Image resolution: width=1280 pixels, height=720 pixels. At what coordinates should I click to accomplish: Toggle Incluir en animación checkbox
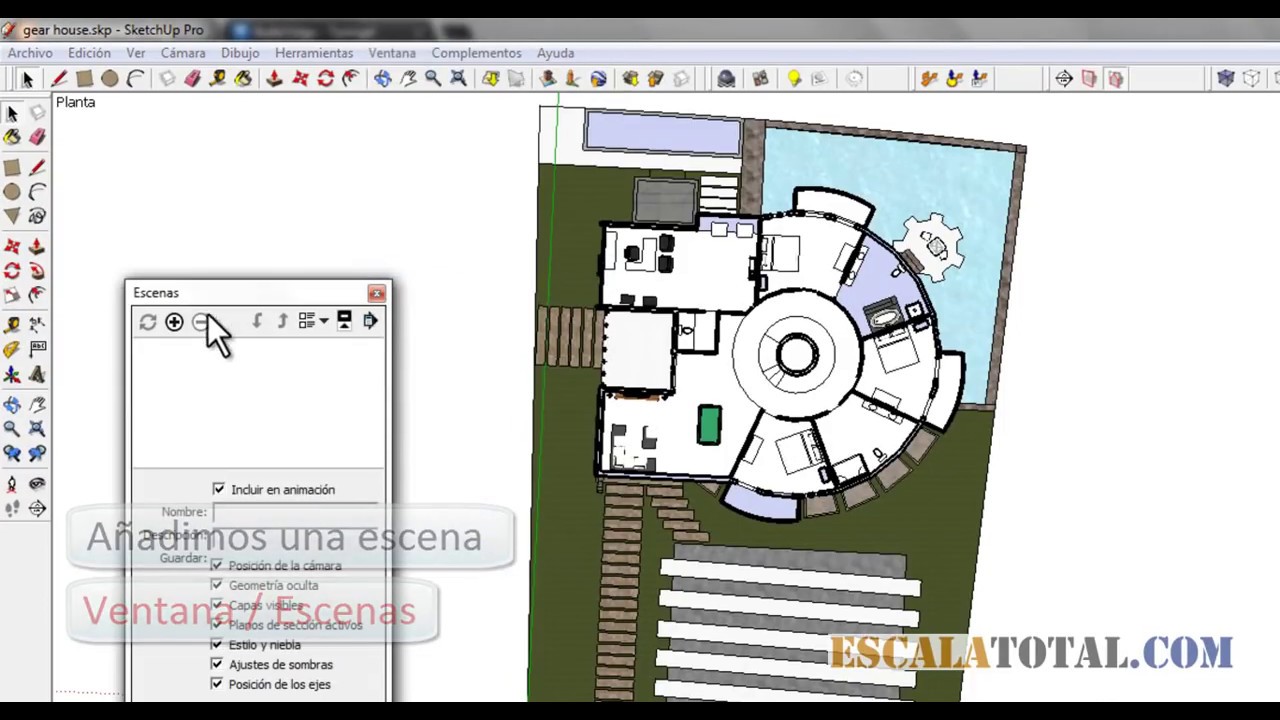click(x=219, y=489)
